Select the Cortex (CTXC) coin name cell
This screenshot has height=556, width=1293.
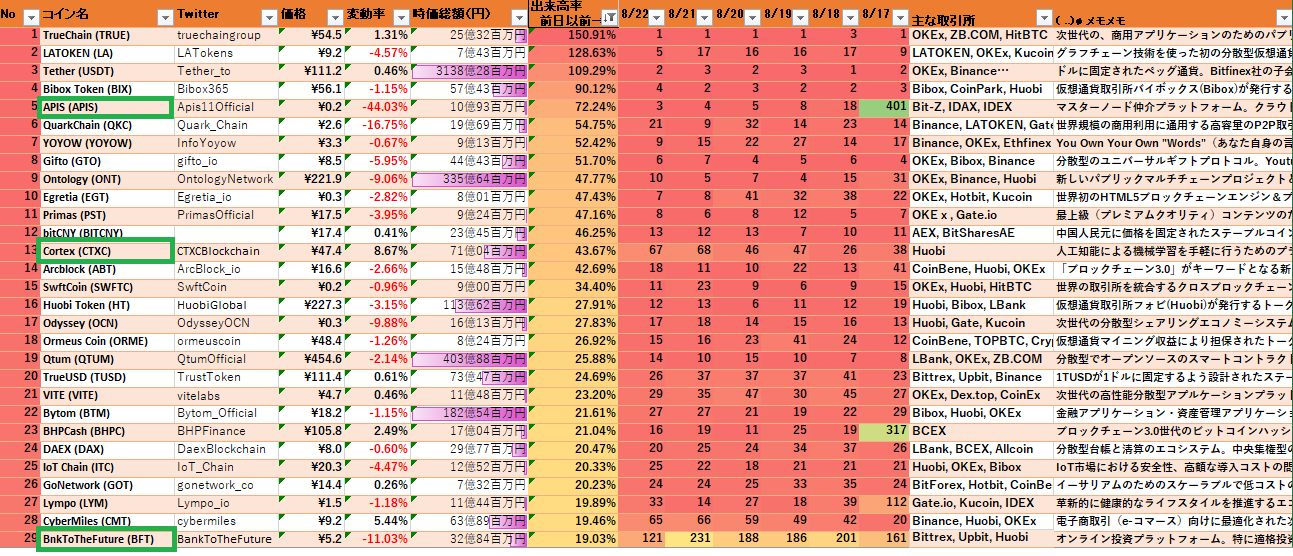pyautogui.click(x=106, y=251)
